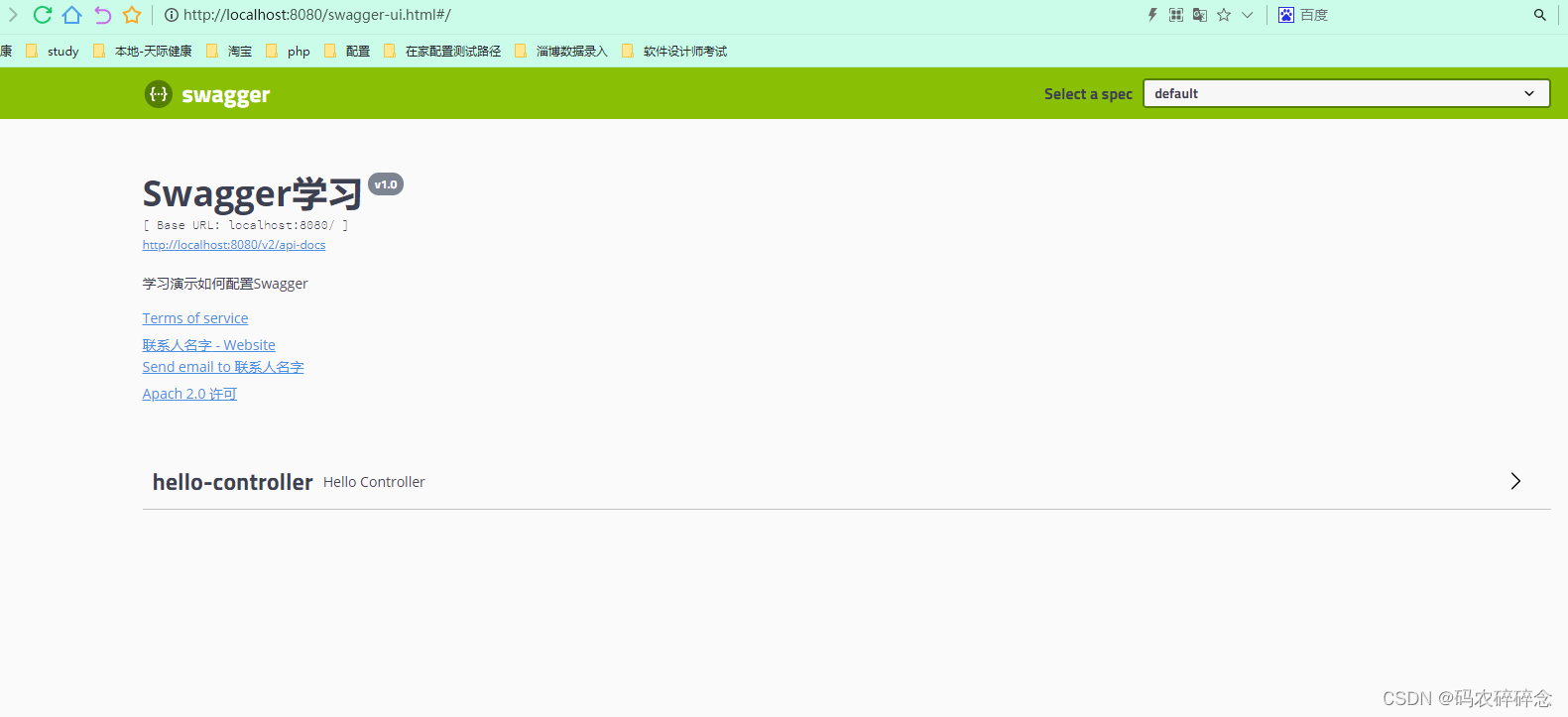Click the Baidu search input box
Viewport: 1568px width, 717px height.
click(x=1413, y=15)
